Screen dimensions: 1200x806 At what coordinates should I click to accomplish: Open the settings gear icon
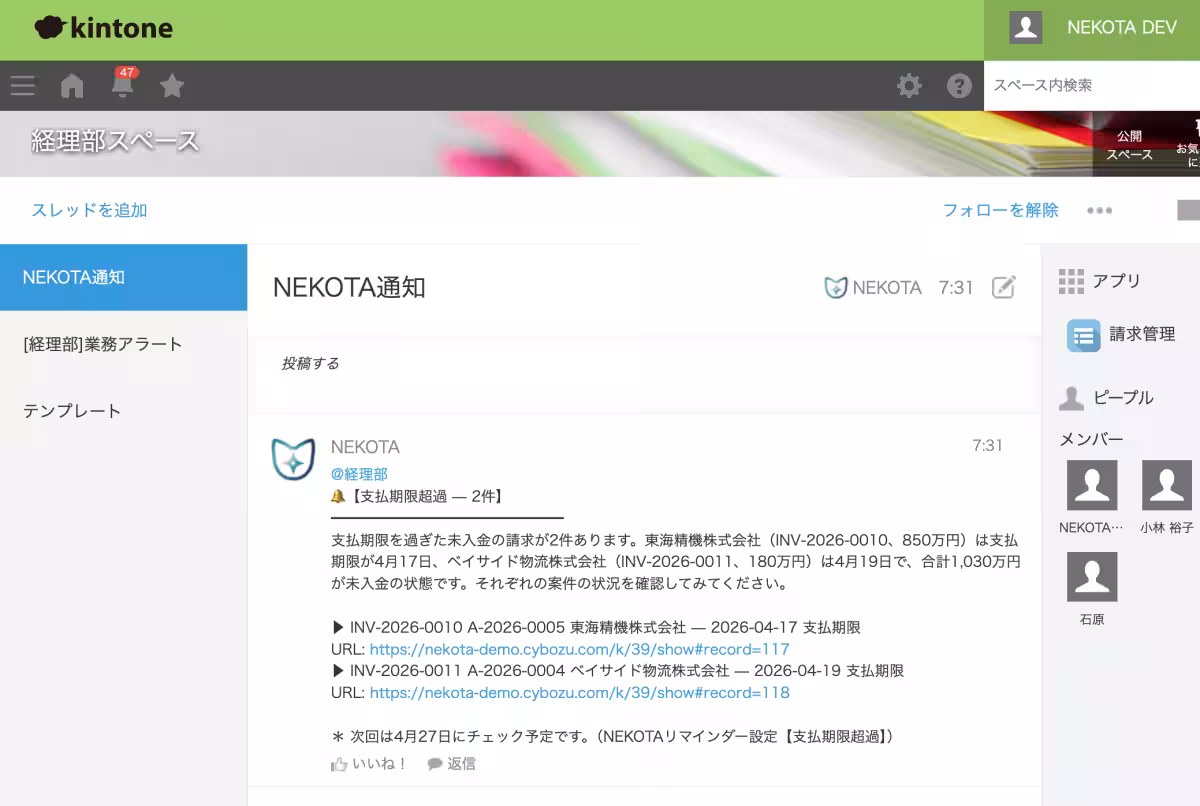click(909, 86)
